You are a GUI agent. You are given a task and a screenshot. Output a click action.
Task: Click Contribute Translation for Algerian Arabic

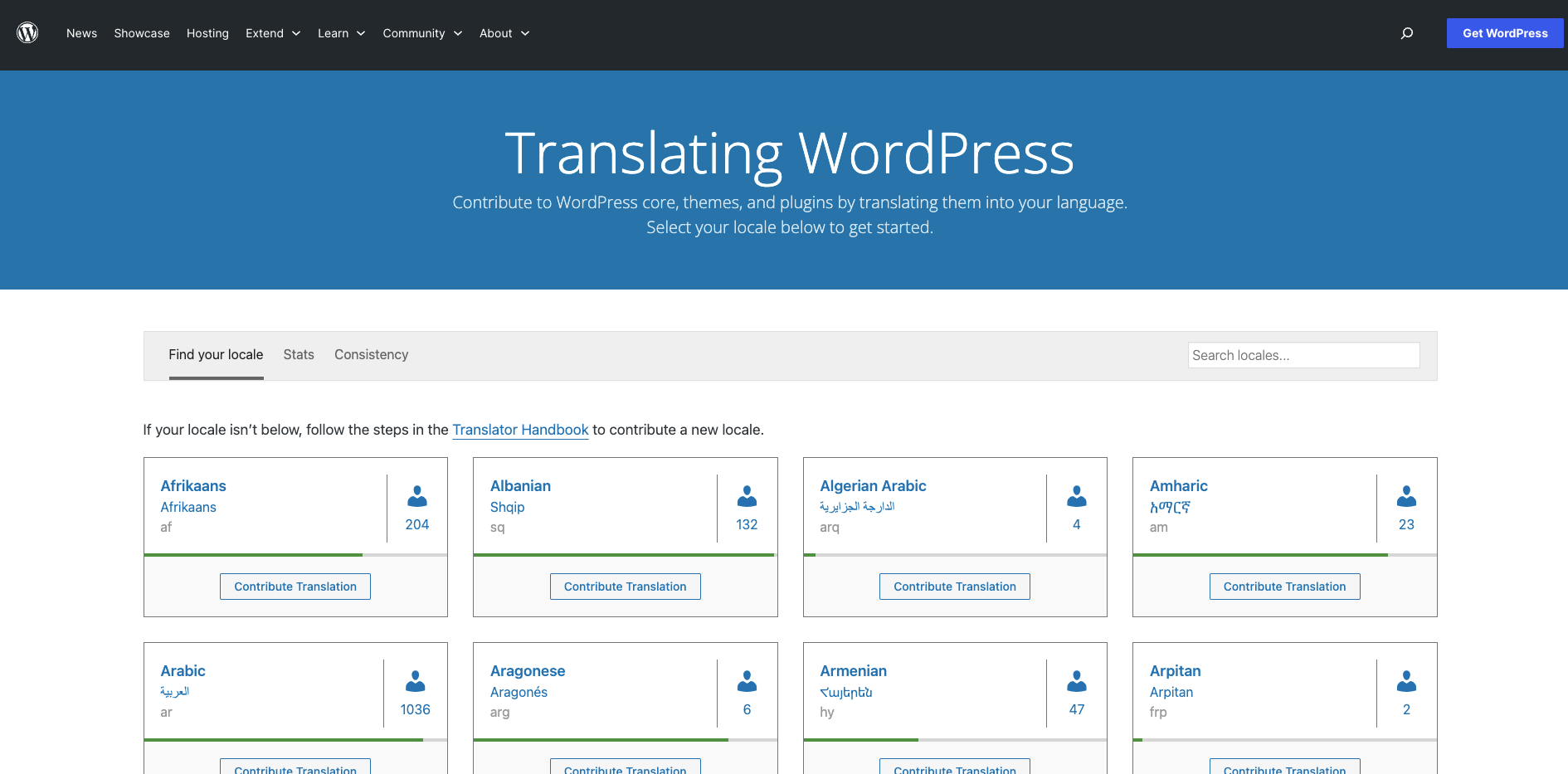(x=955, y=587)
